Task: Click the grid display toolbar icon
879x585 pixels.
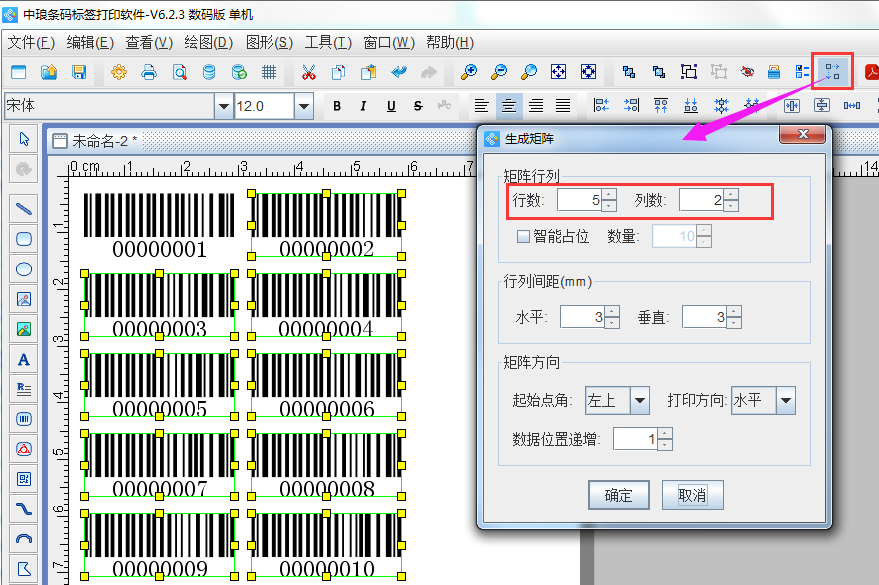Action: pyautogui.click(x=269, y=72)
